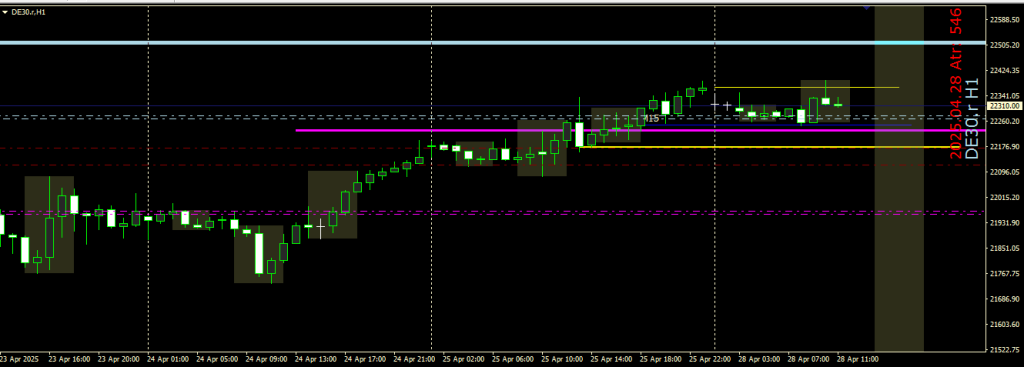Click the red Atr: 546 text label
The height and width of the screenshot is (367, 1024).
955,39
